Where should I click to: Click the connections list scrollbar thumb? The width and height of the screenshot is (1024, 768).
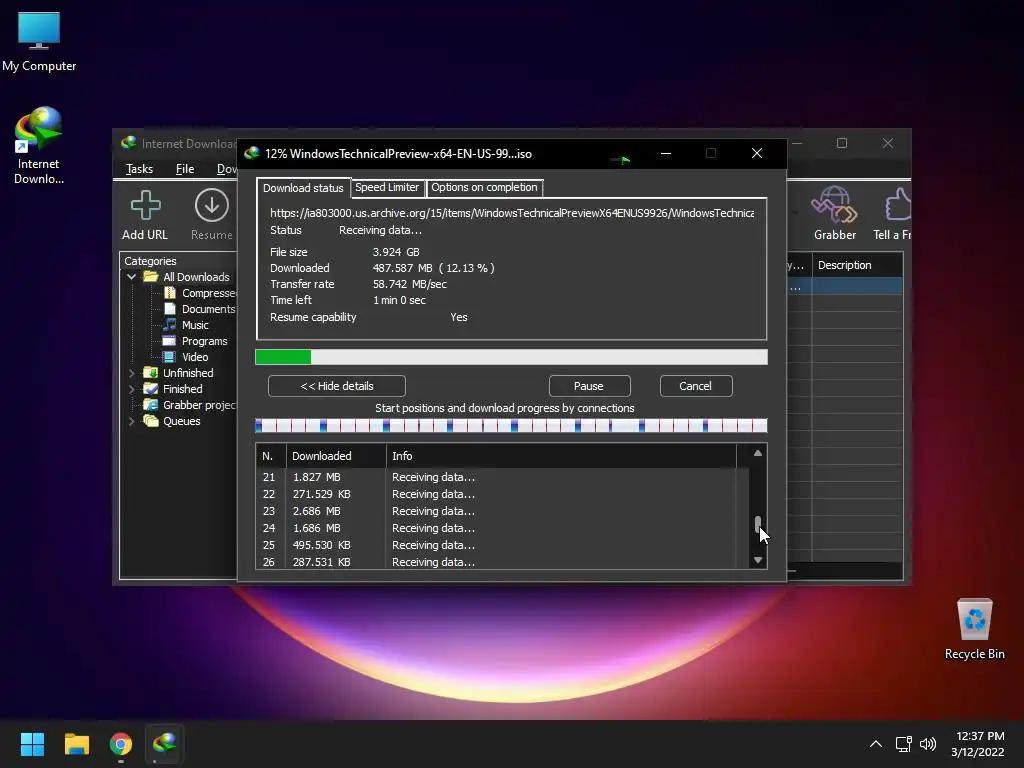(x=758, y=524)
